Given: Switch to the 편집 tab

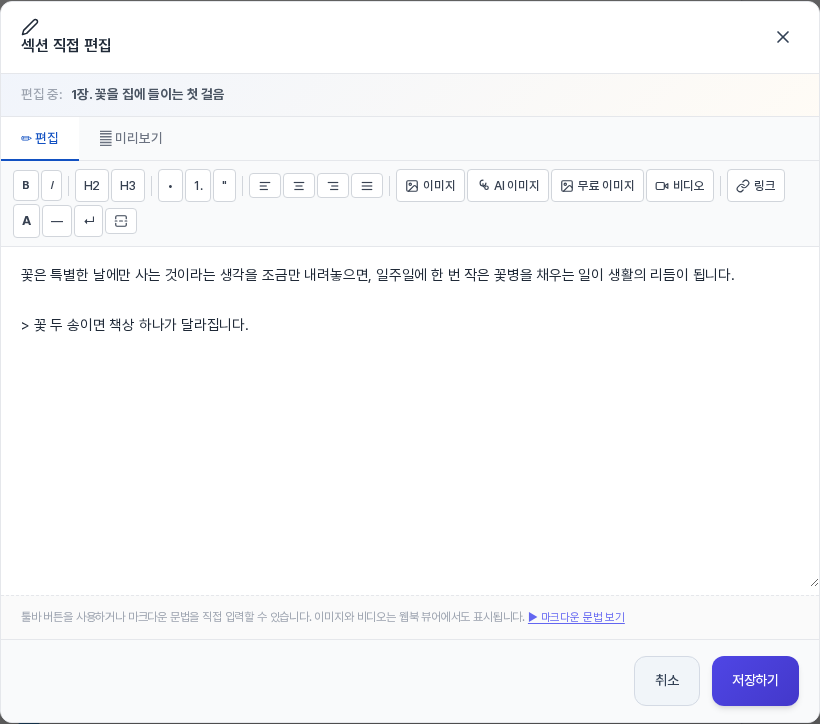Looking at the screenshot, I should pos(40,138).
